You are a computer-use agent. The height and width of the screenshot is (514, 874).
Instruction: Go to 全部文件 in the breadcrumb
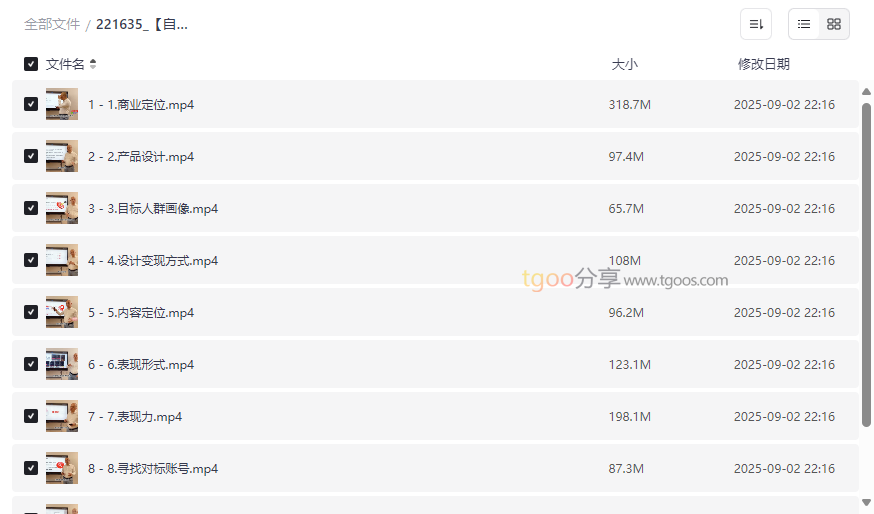tap(52, 24)
